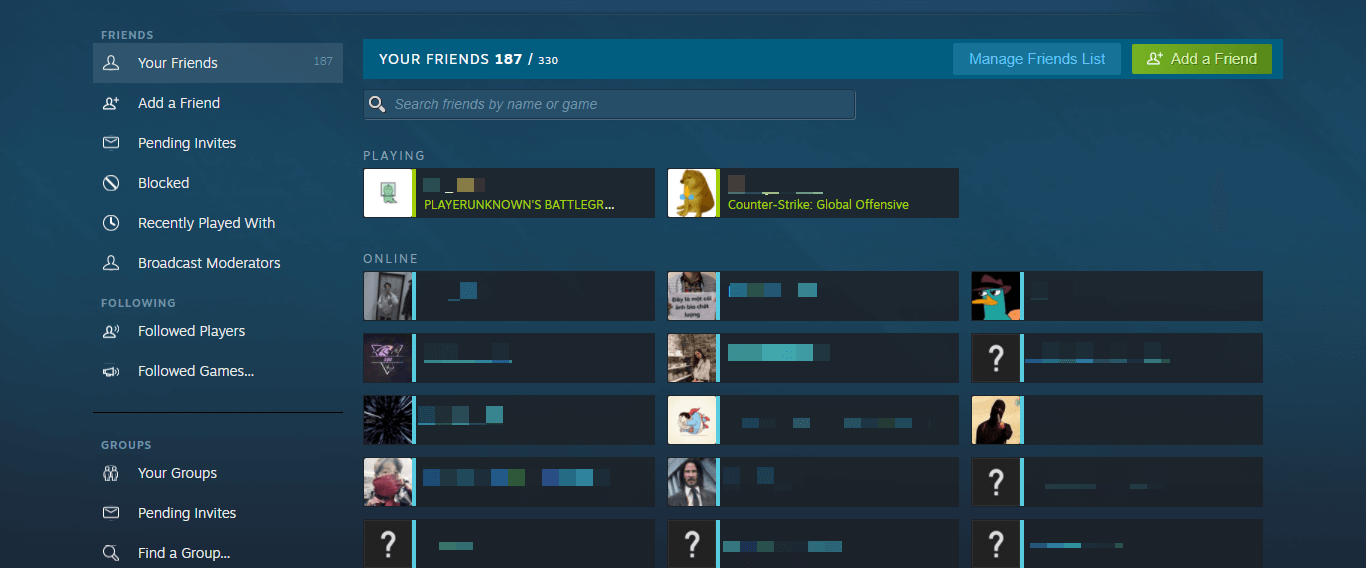Click the envelope icon beside Friends Pending Invites
The image size is (1366, 568).
pos(111,143)
